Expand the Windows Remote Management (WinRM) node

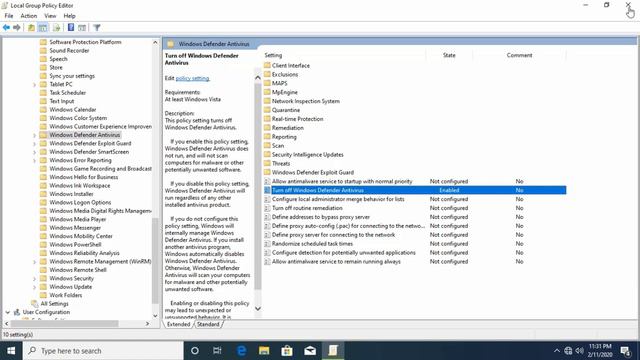(34, 262)
